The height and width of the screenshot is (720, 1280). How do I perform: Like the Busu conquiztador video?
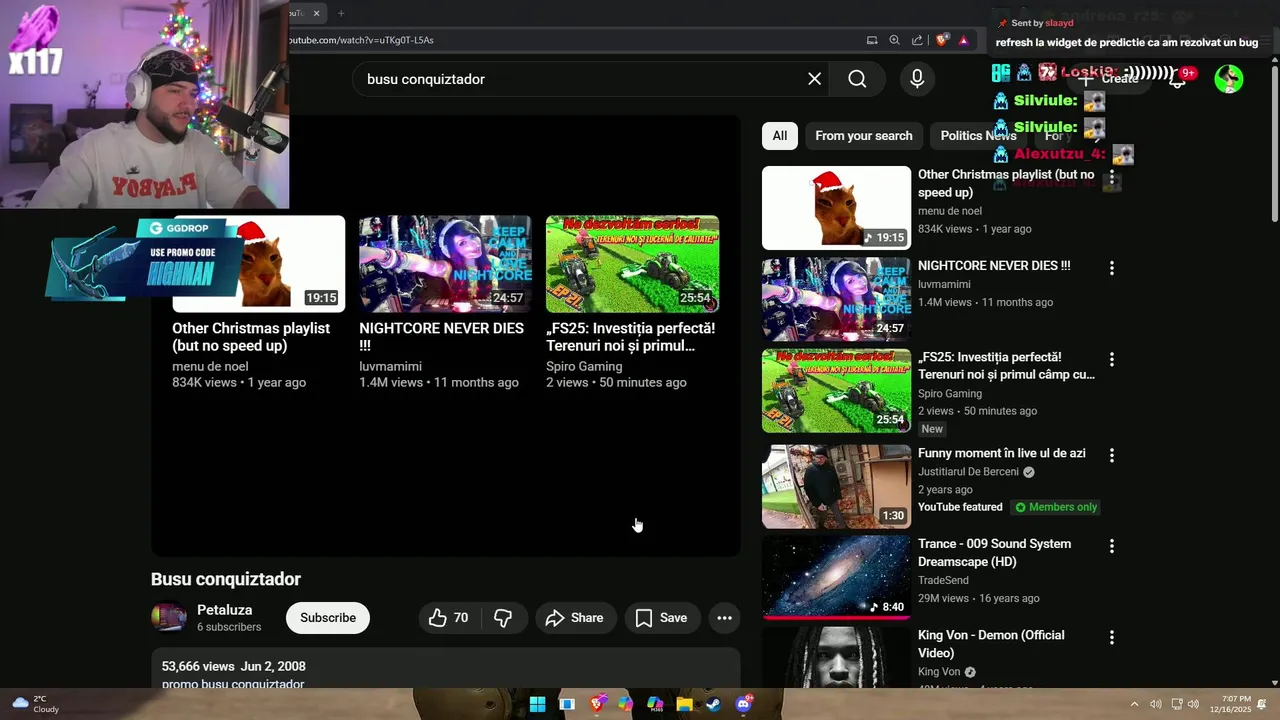pos(449,618)
